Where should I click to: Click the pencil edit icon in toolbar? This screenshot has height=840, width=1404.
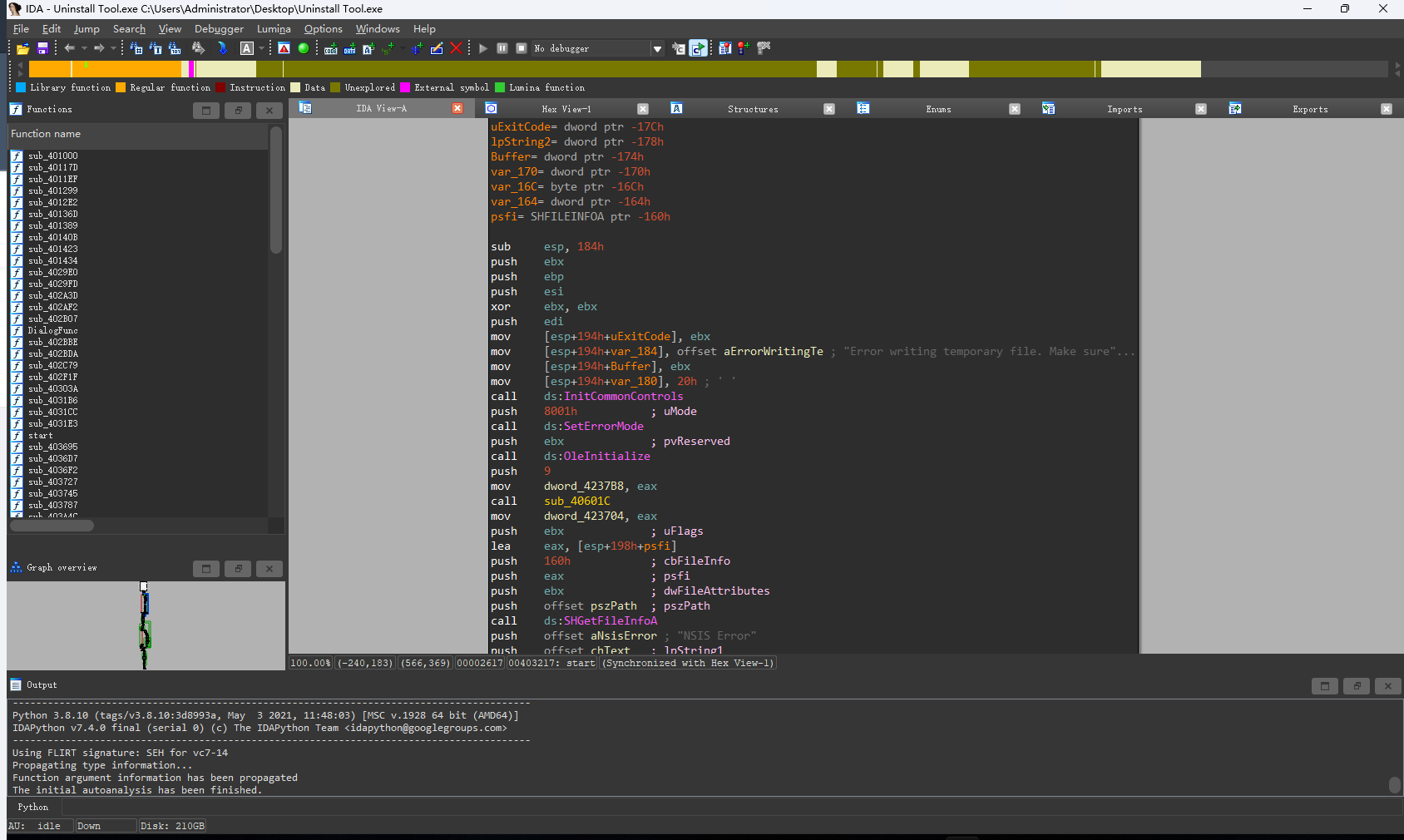point(437,48)
